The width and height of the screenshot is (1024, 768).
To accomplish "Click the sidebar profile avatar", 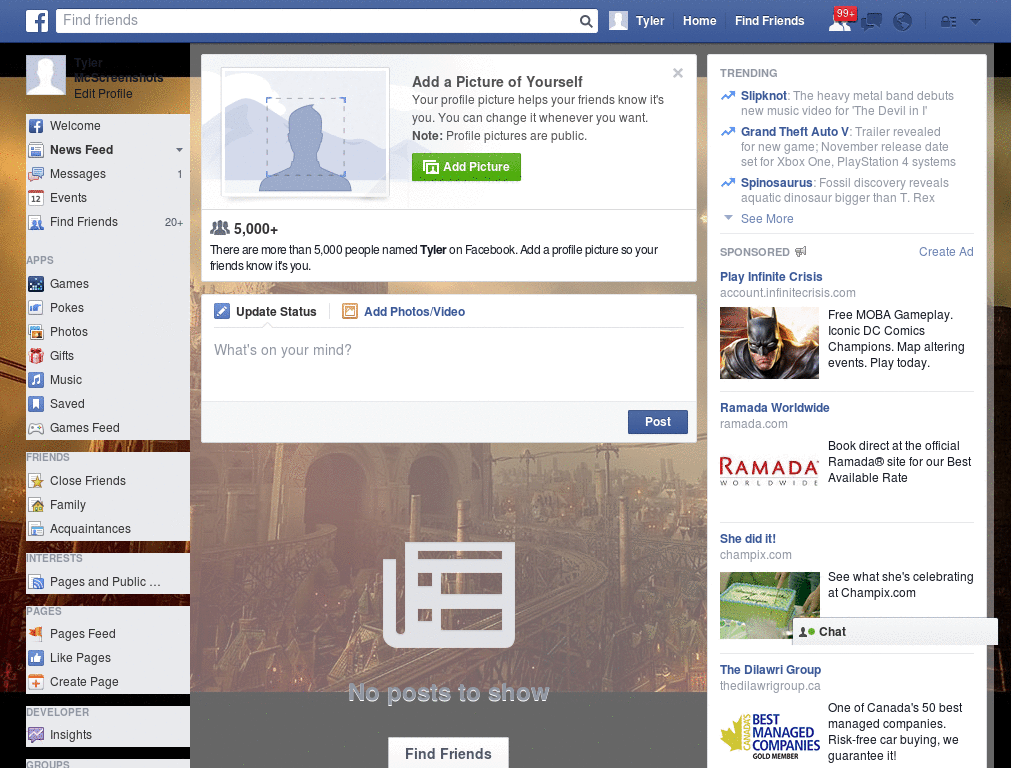I will tap(46, 75).
